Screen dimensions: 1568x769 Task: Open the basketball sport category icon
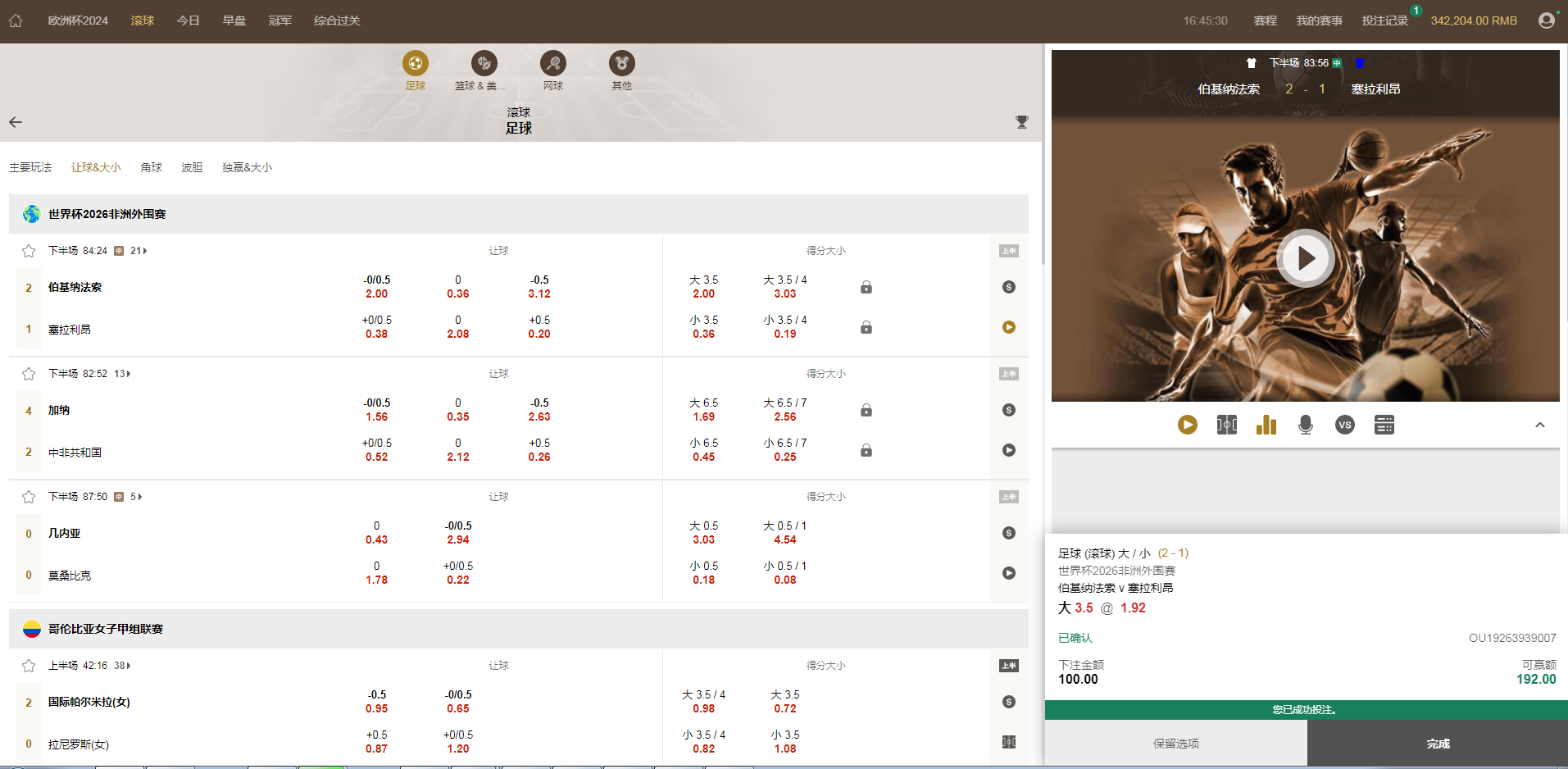click(484, 63)
